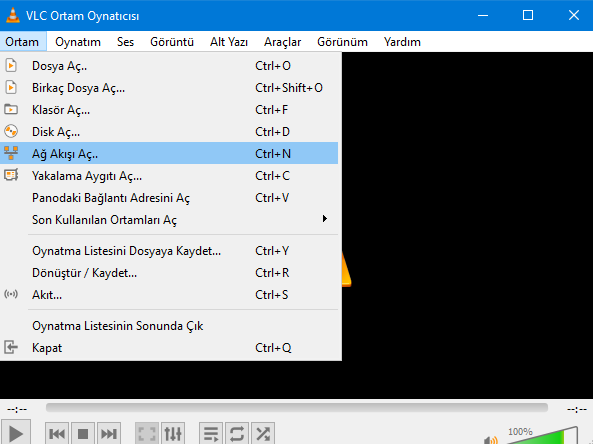Viewport: 593px width, 444px height.
Task: Click the Dosya Aç file icon
Action: pyautogui.click(x=11, y=65)
